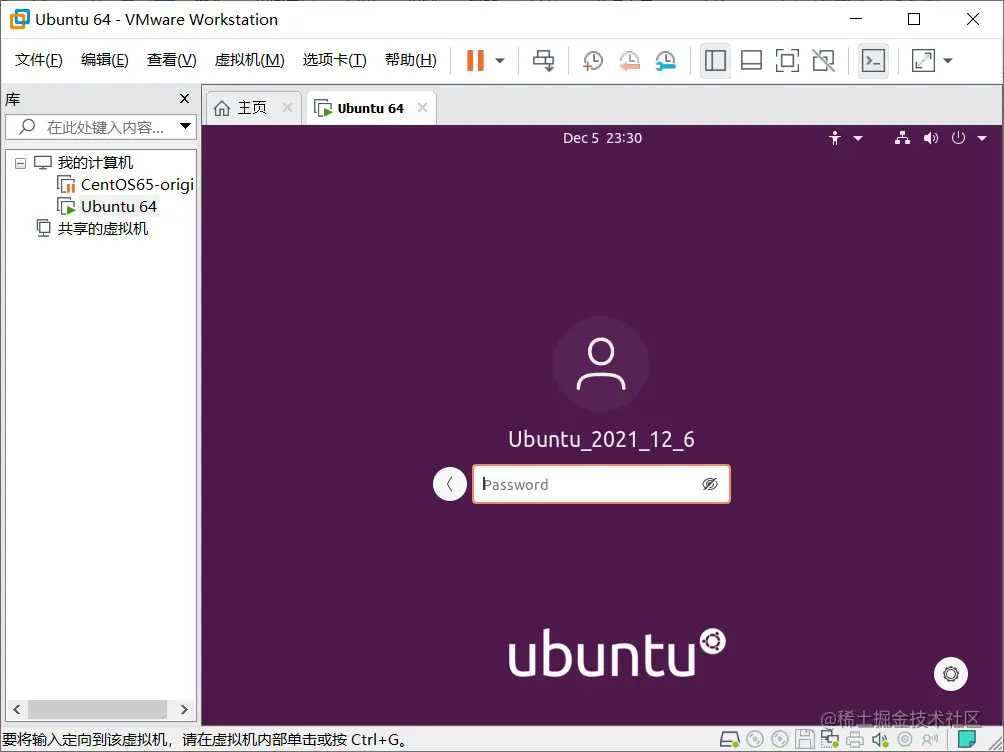
Task: Click the USB camera device status icon
Action: point(905,740)
